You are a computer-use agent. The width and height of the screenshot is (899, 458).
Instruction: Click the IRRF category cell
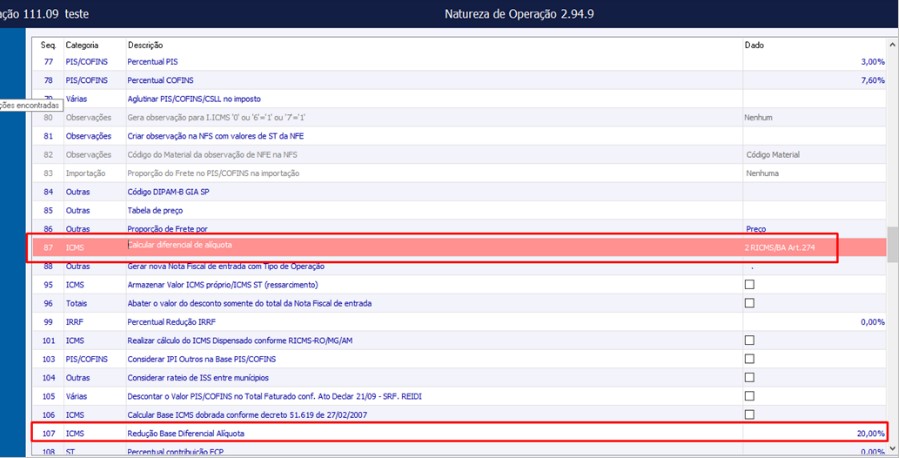coord(75,322)
